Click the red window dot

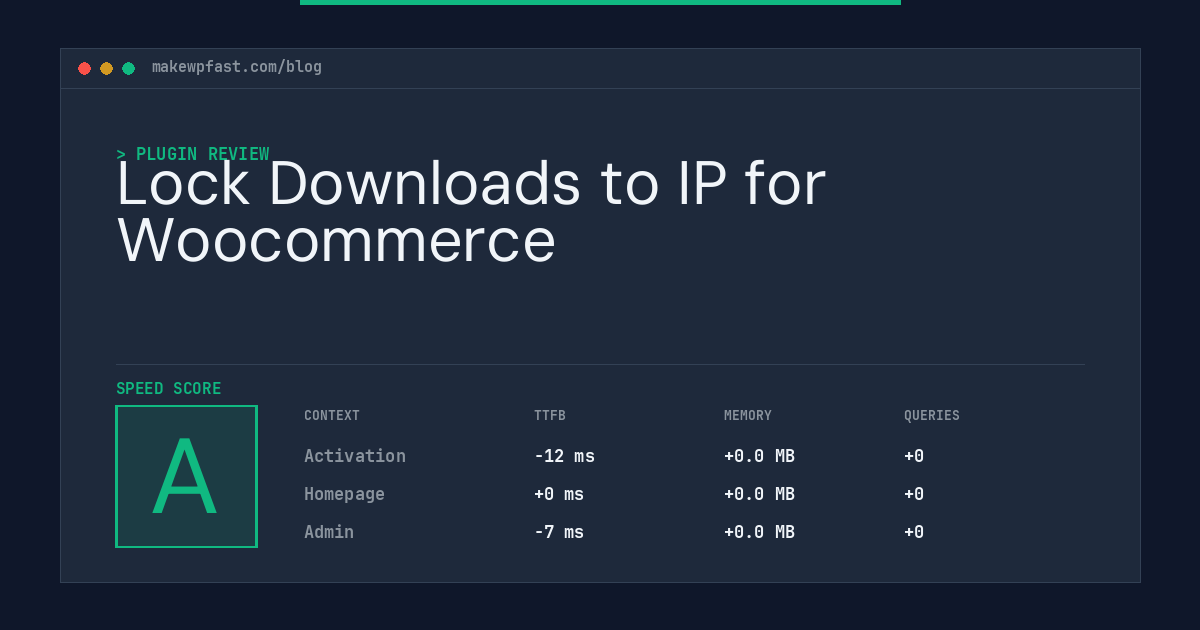84,68
